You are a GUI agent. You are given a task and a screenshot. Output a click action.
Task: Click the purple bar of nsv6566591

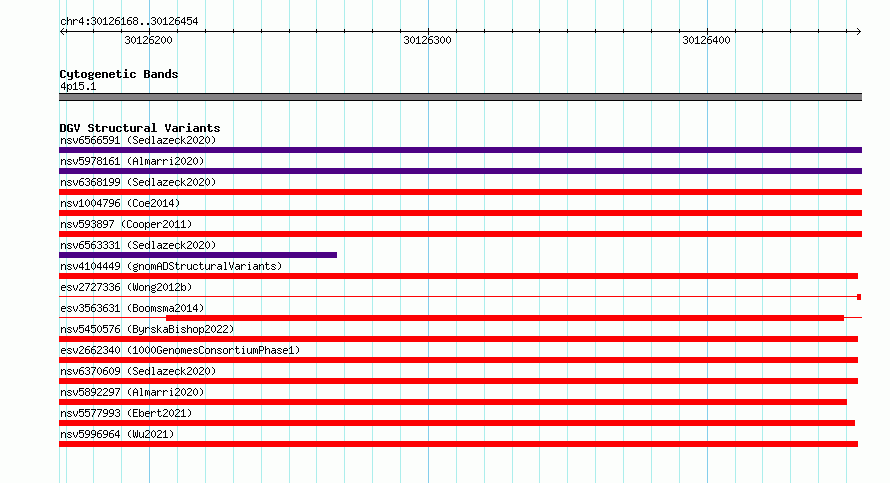460,150
